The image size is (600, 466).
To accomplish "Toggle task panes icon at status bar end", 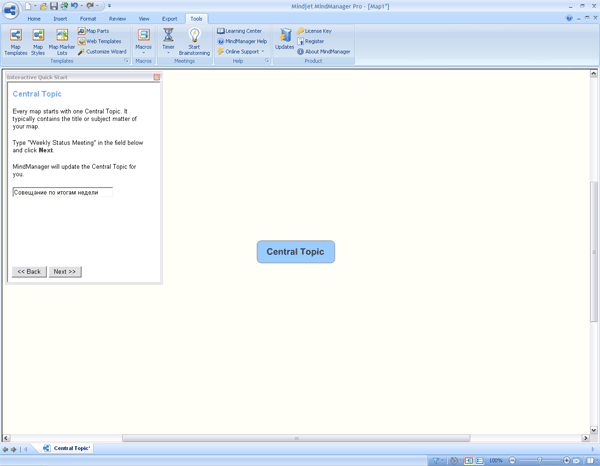I will click(x=590, y=460).
